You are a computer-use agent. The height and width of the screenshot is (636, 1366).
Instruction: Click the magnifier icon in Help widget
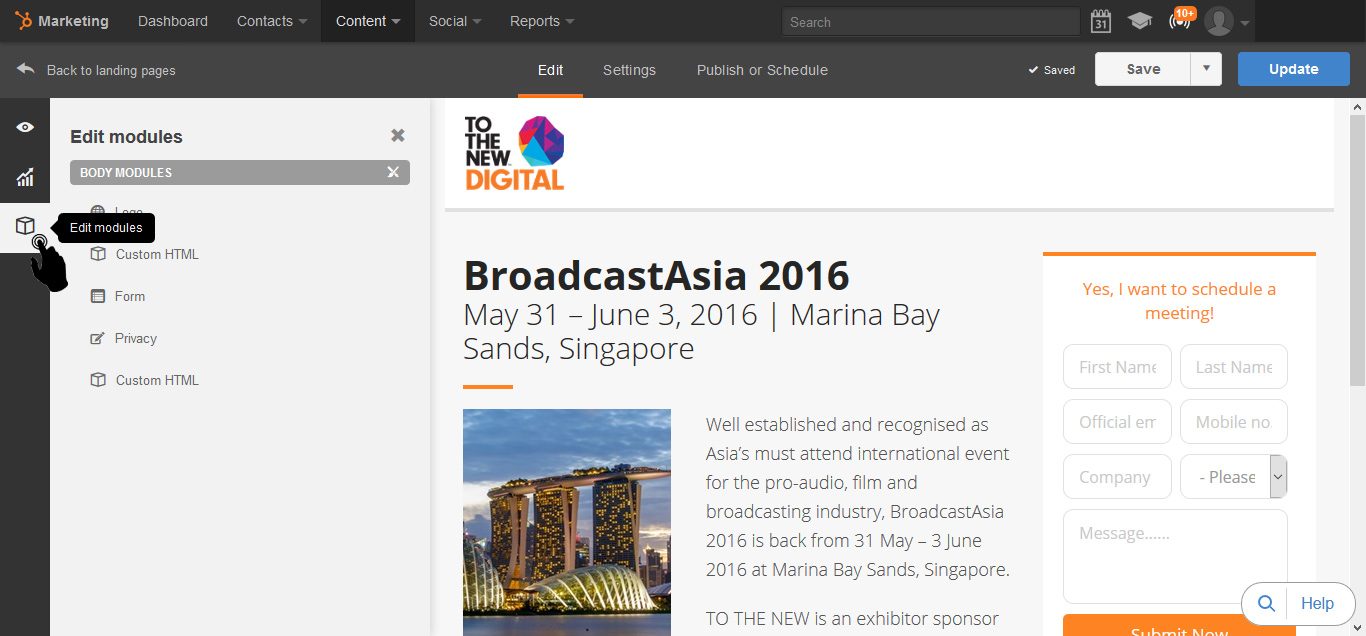[x=1266, y=603]
